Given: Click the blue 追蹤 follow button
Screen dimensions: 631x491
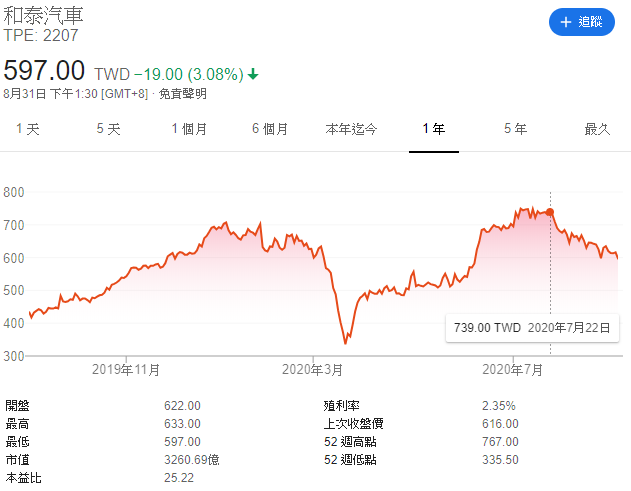Looking at the screenshot, I should point(582,22).
